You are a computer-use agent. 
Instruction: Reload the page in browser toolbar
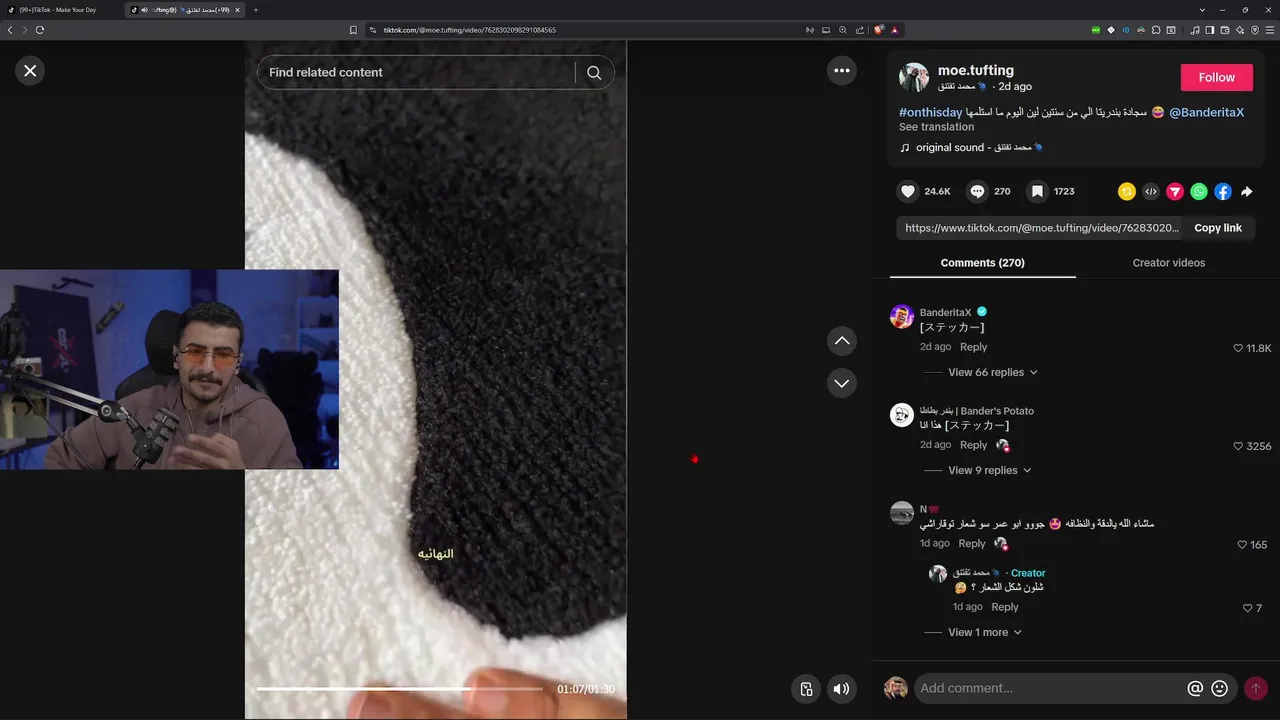[40, 30]
